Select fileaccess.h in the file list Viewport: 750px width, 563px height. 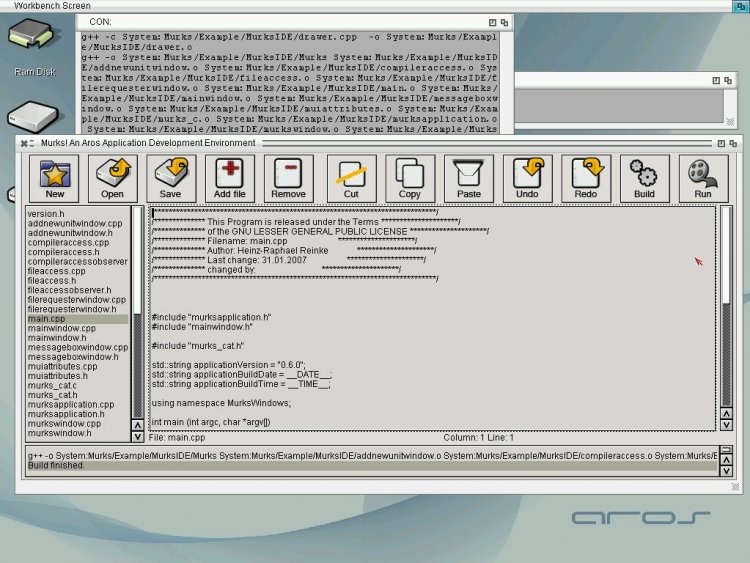tap(77, 281)
